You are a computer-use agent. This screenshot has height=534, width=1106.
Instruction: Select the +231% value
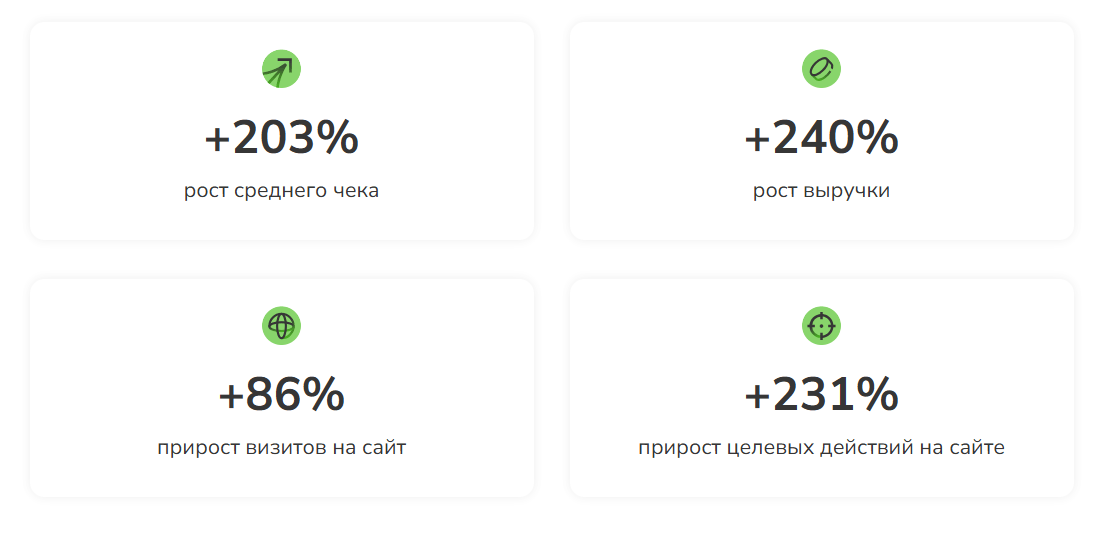(x=821, y=395)
